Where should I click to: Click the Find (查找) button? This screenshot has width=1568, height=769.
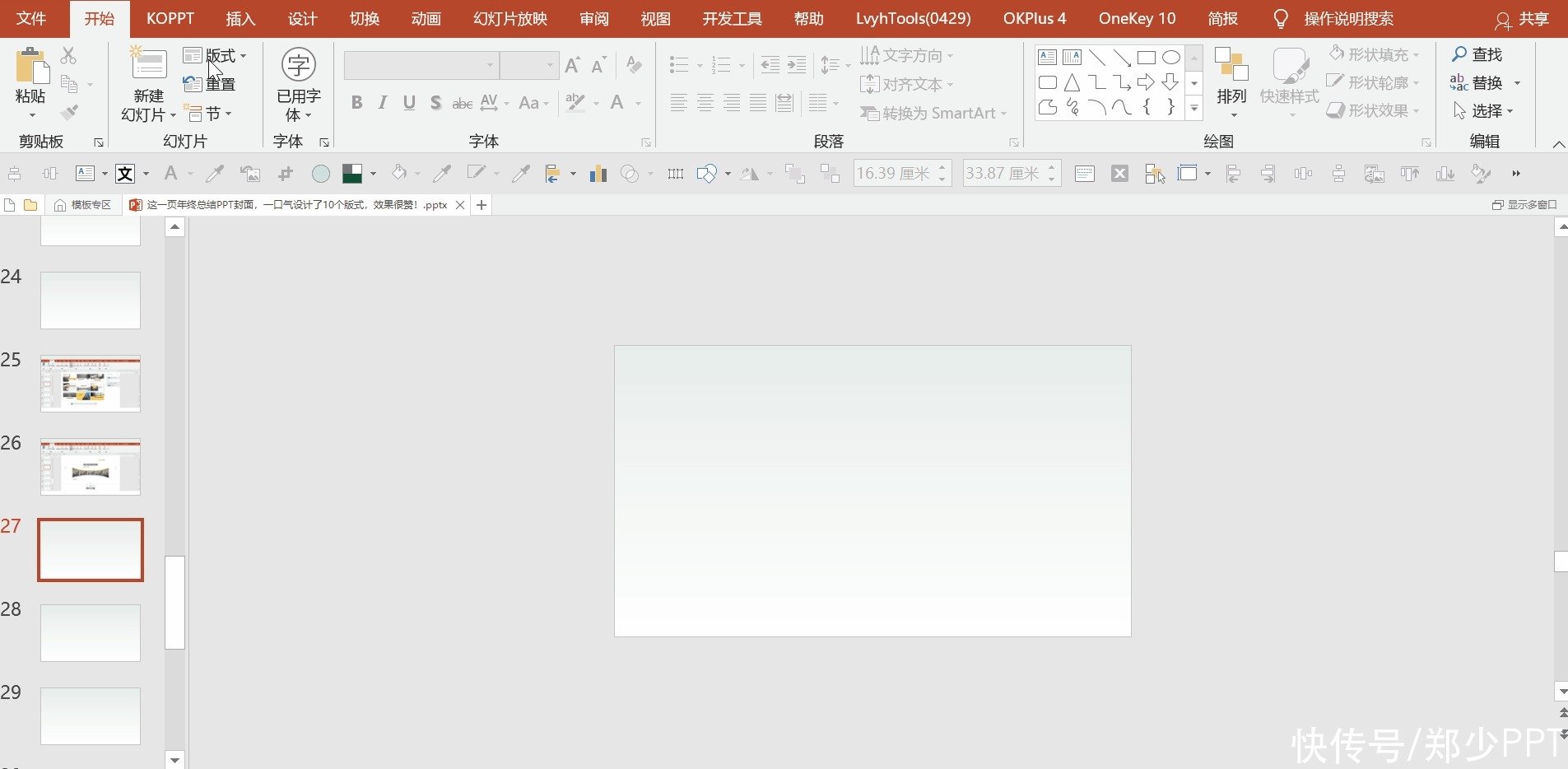click(1477, 54)
